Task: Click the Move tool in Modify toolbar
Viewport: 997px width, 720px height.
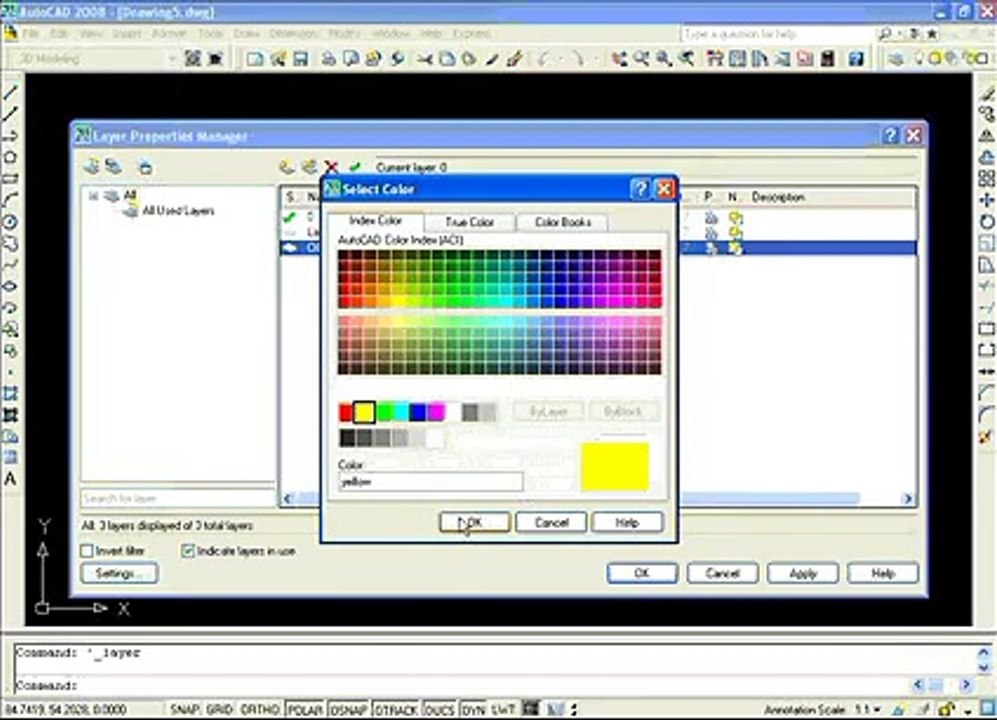Action: (986, 200)
